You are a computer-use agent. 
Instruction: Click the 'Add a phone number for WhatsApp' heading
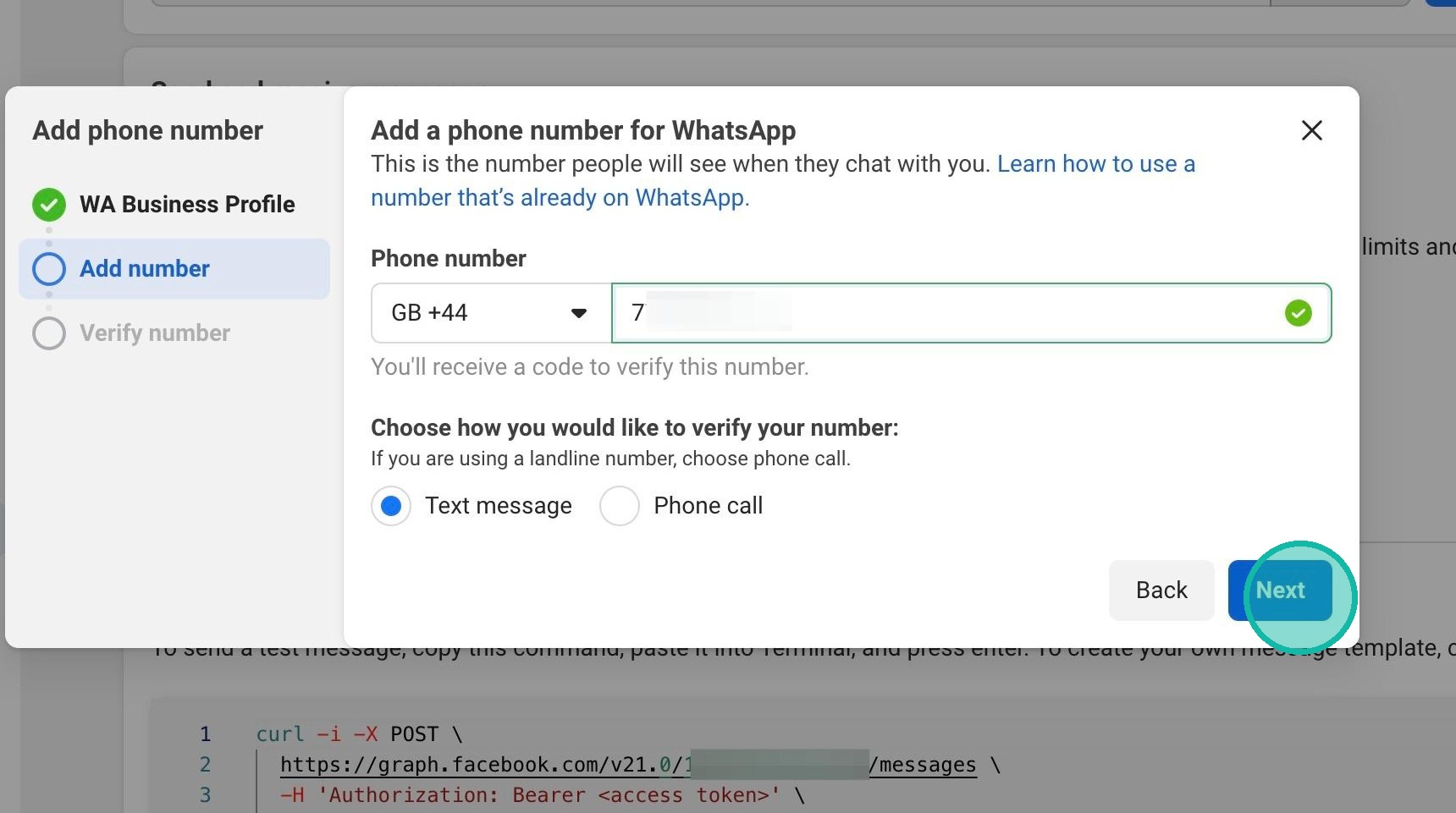[x=583, y=130]
